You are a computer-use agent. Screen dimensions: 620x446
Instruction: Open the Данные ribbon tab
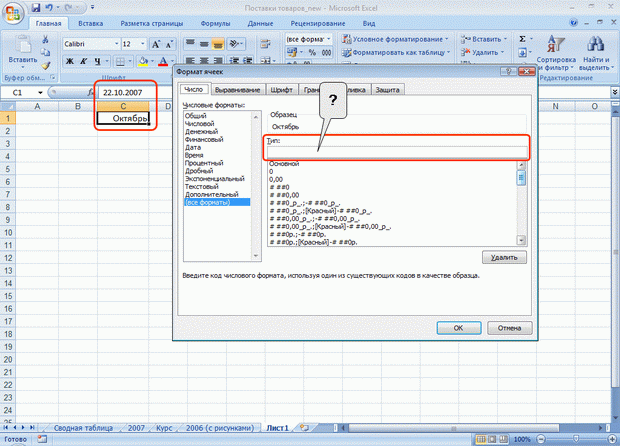coord(260,23)
